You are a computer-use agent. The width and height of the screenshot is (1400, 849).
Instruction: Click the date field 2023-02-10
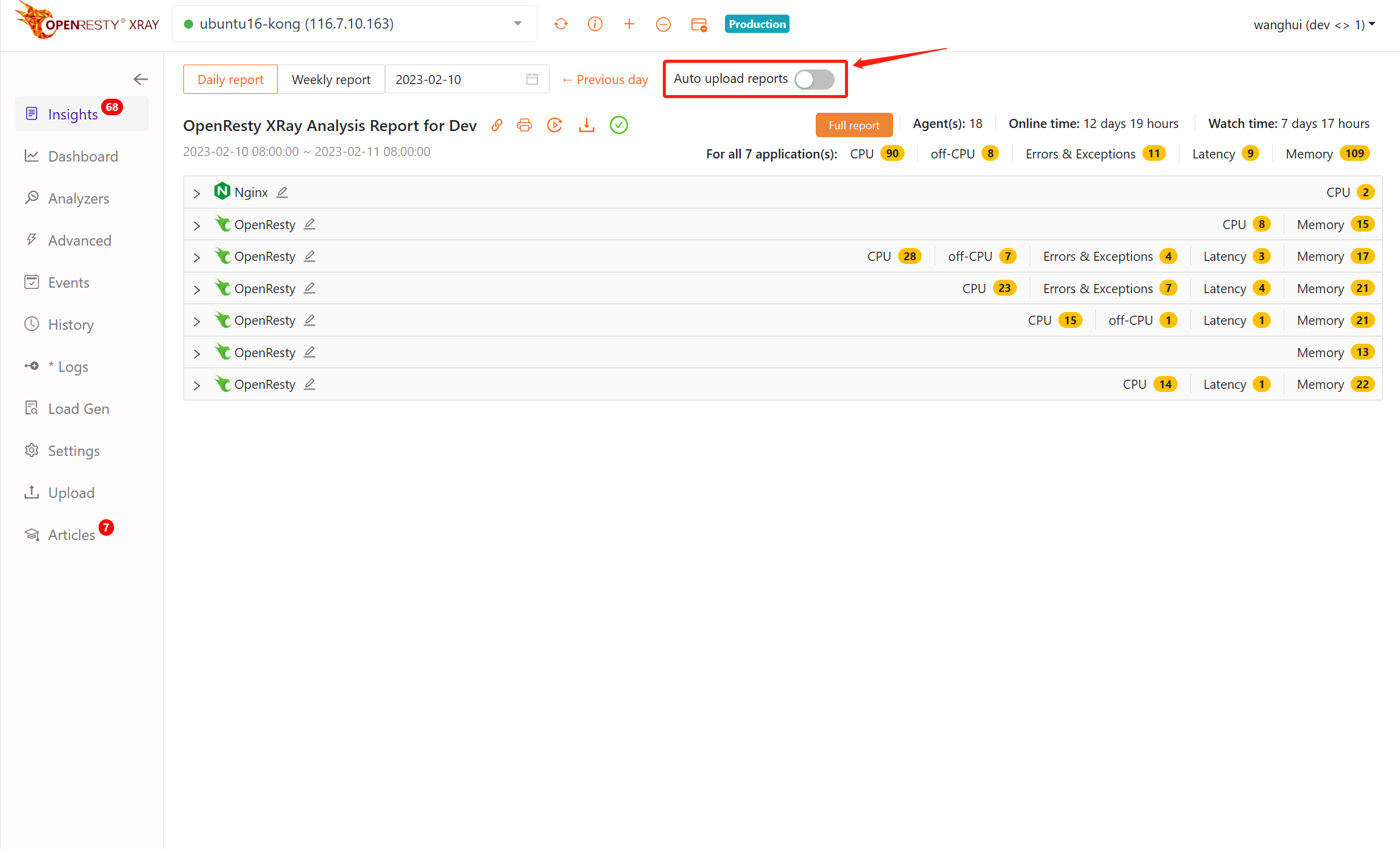(x=467, y=79)
